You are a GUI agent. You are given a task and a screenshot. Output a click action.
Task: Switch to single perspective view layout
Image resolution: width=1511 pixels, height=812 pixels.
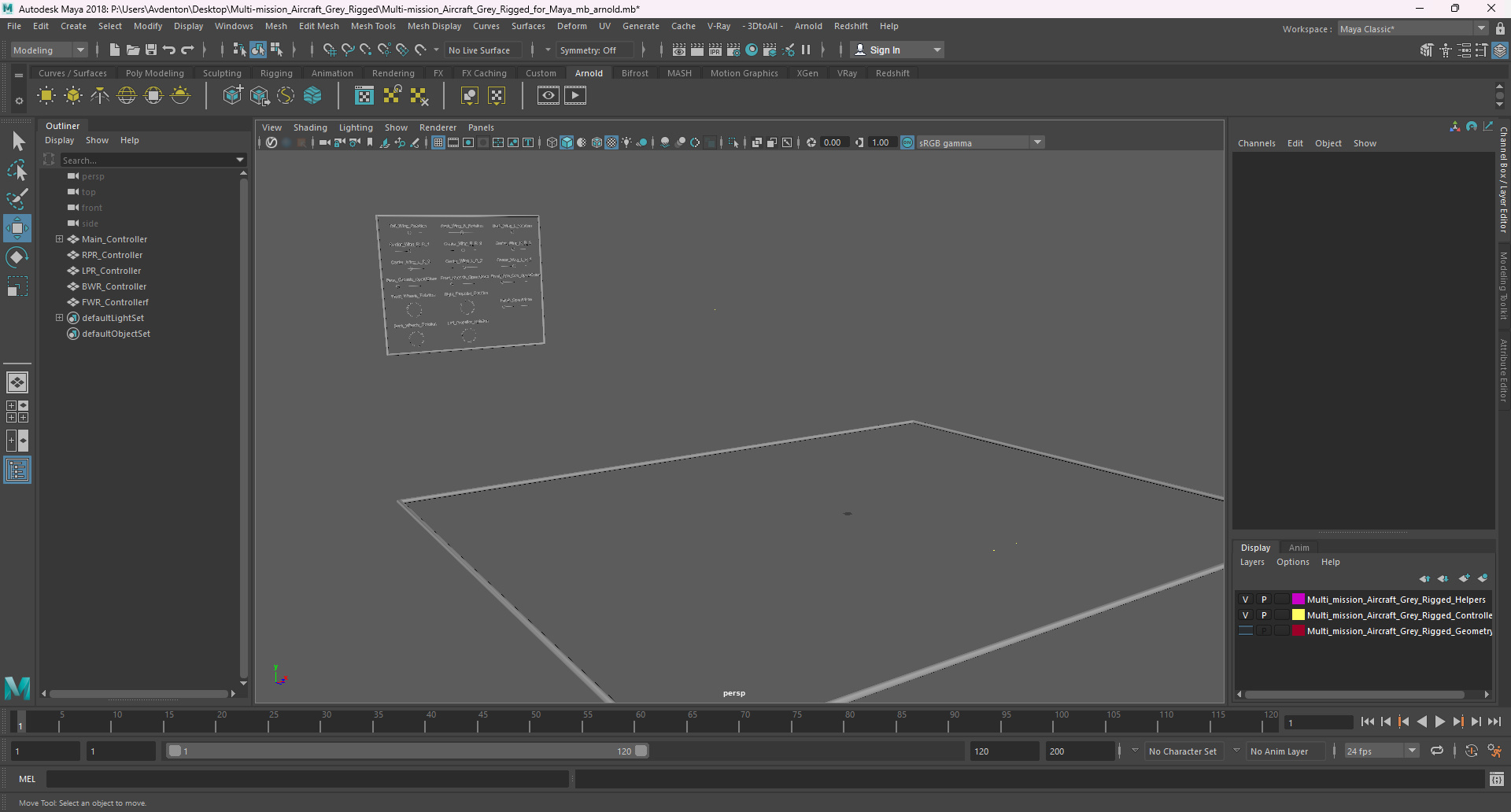[x=17, y=382]
